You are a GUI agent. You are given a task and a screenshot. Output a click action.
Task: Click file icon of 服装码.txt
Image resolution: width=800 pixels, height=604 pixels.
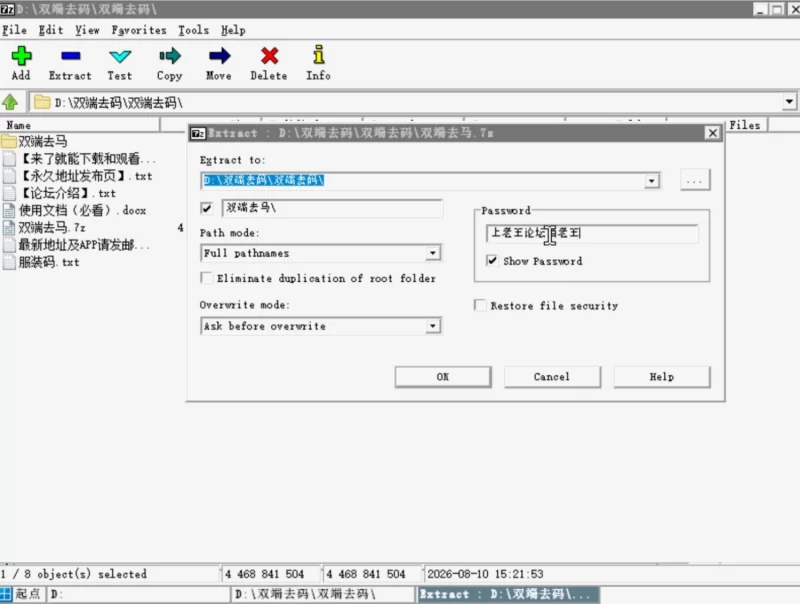tap(9, 262)
